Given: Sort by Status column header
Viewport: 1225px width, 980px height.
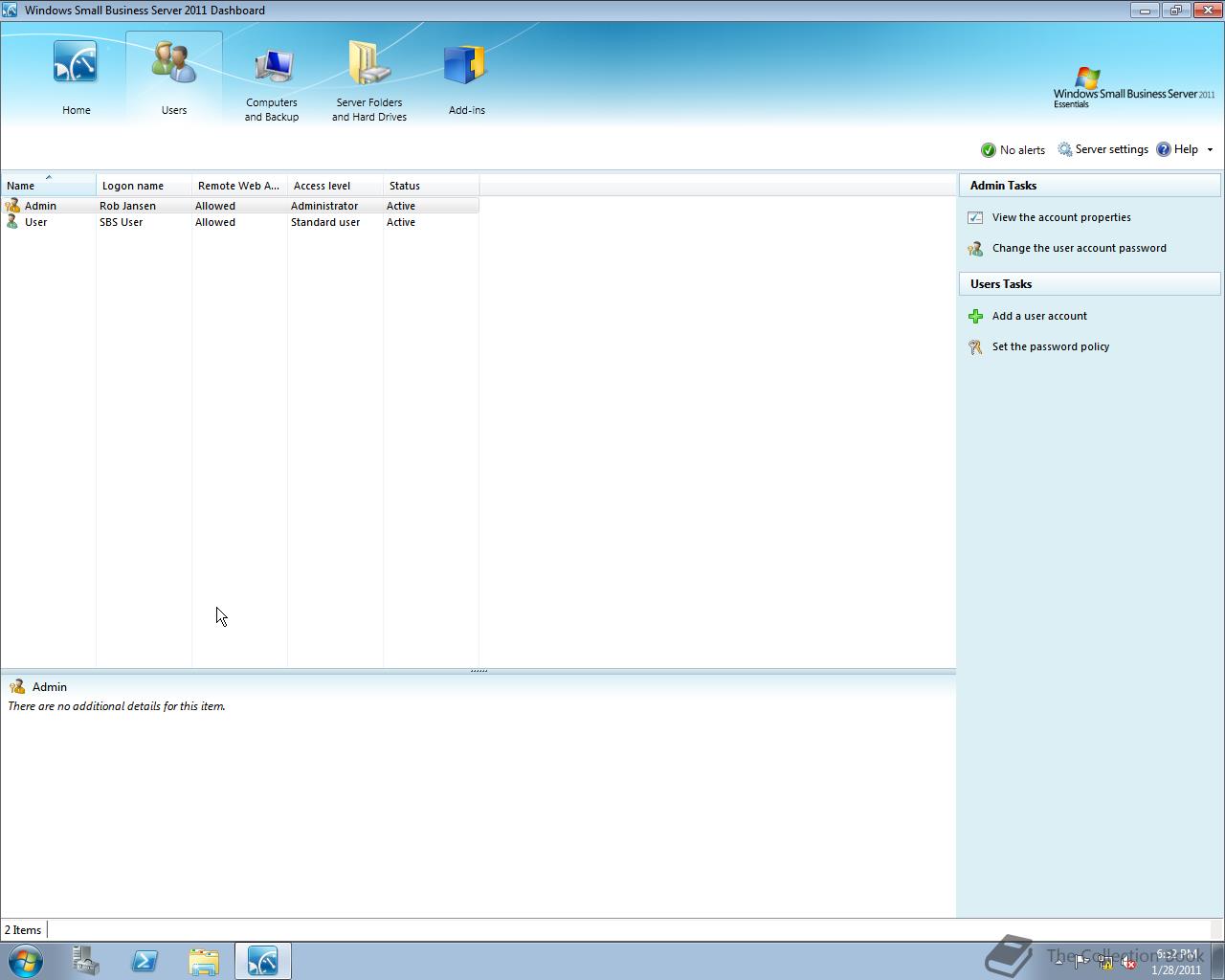Looking at the screenshot, I should pos(432,186).
